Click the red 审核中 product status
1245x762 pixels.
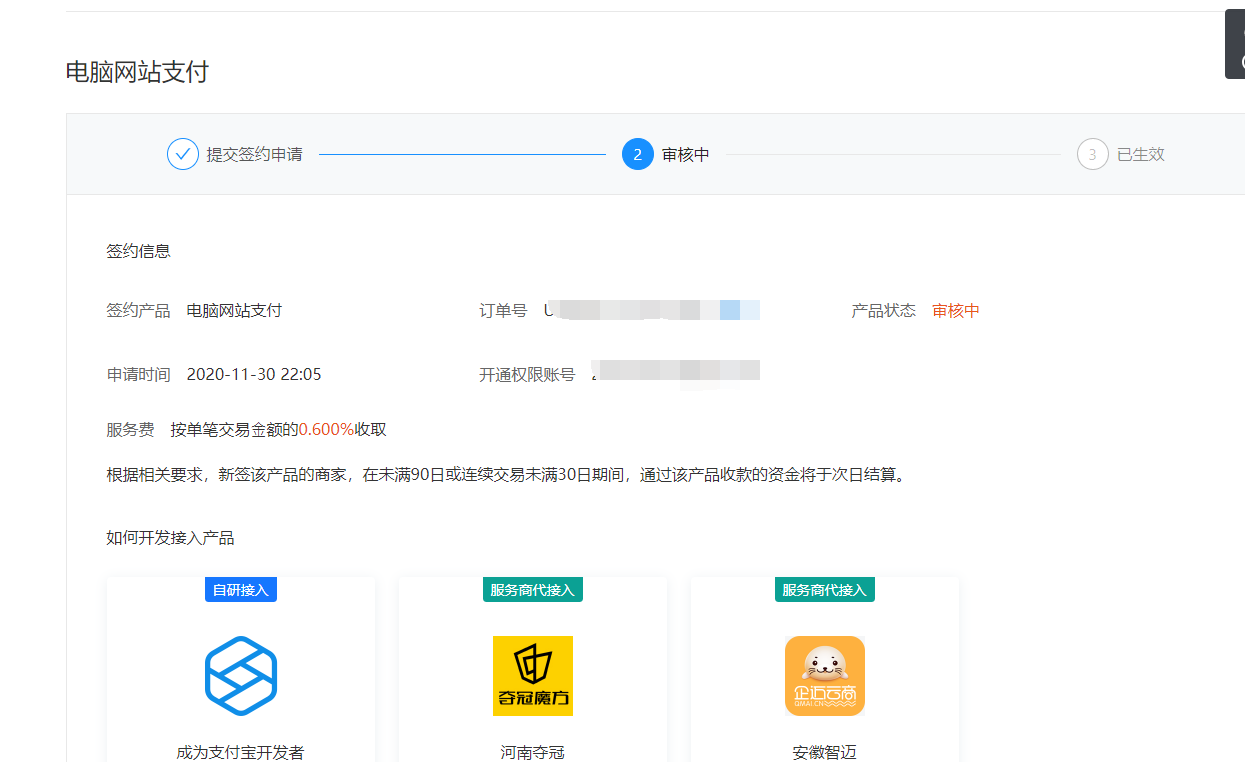point(956,310)
